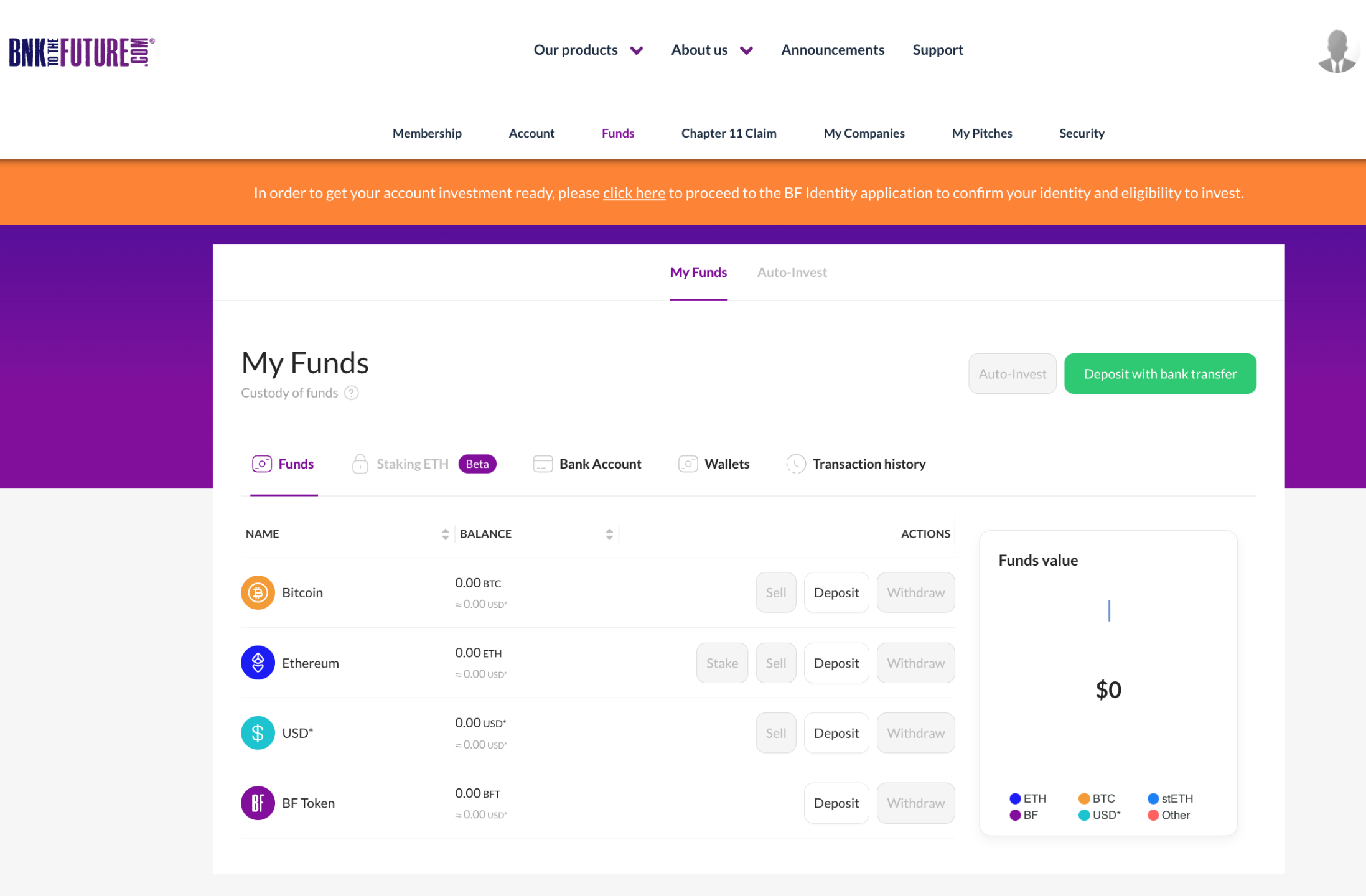Switch to the Wallets tab
1366x896 pixels.
(714, 464)
